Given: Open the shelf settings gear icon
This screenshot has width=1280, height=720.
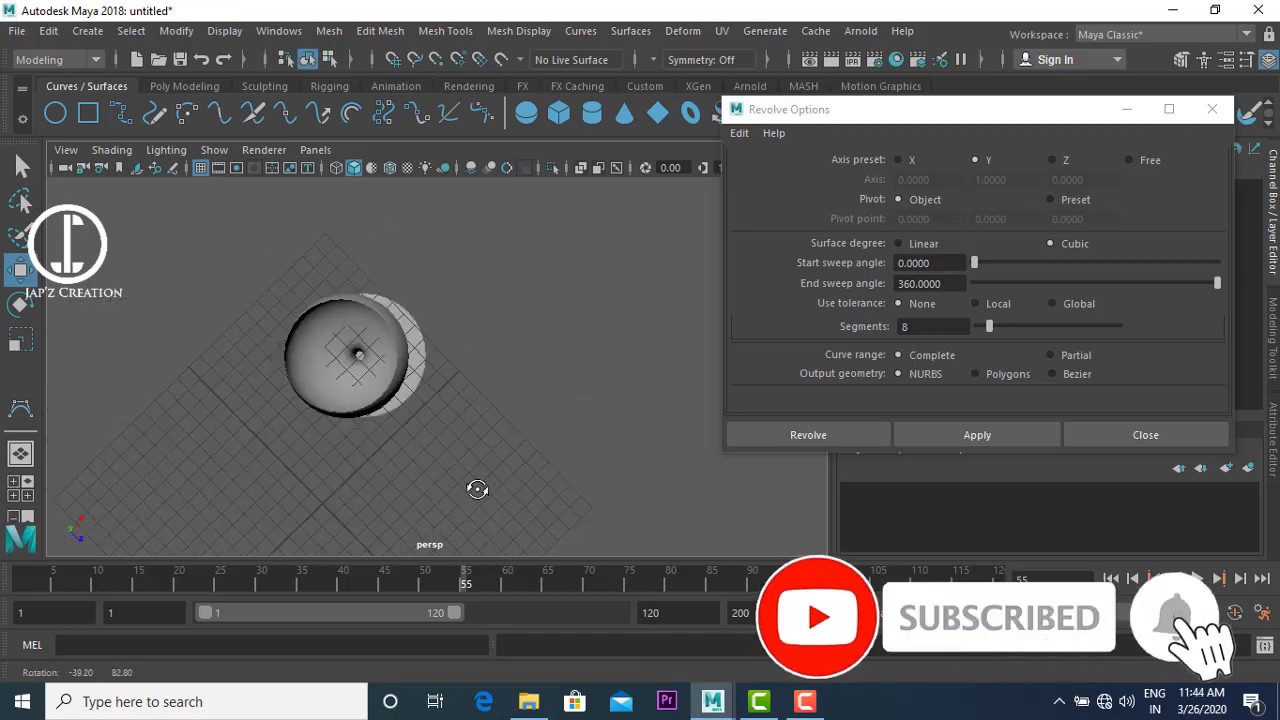Looking at the screenshot, I should point(22,120).
